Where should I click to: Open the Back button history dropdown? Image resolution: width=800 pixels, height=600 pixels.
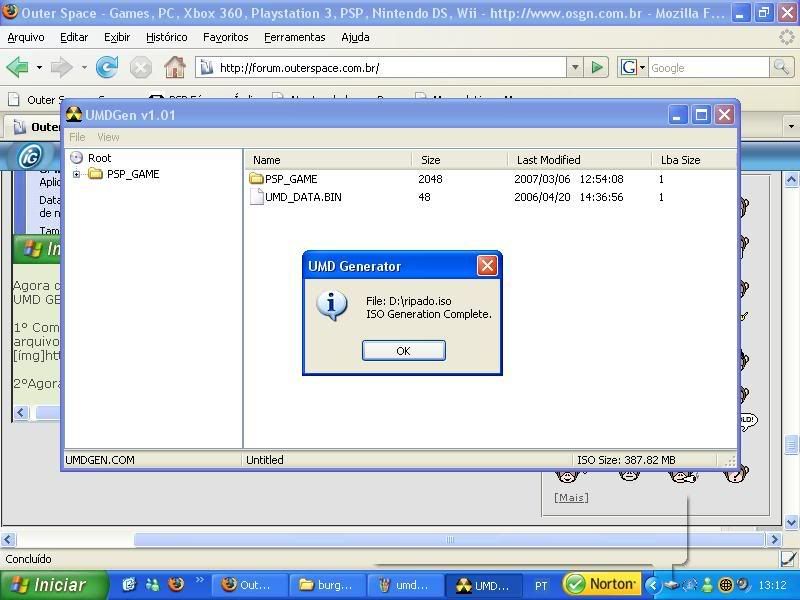[39, 67]
